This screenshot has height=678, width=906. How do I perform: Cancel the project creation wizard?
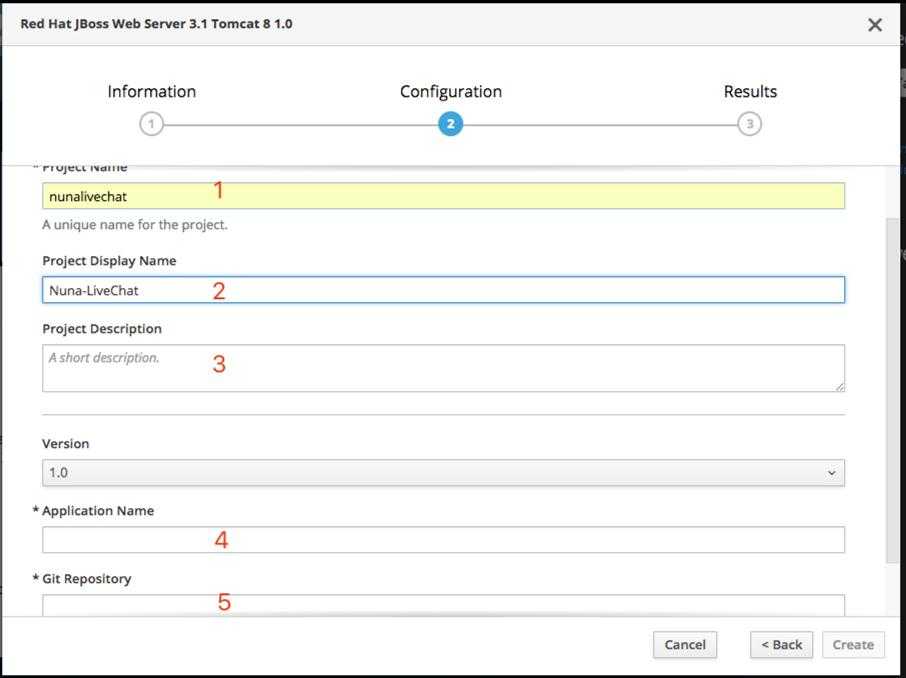point(685,644)
